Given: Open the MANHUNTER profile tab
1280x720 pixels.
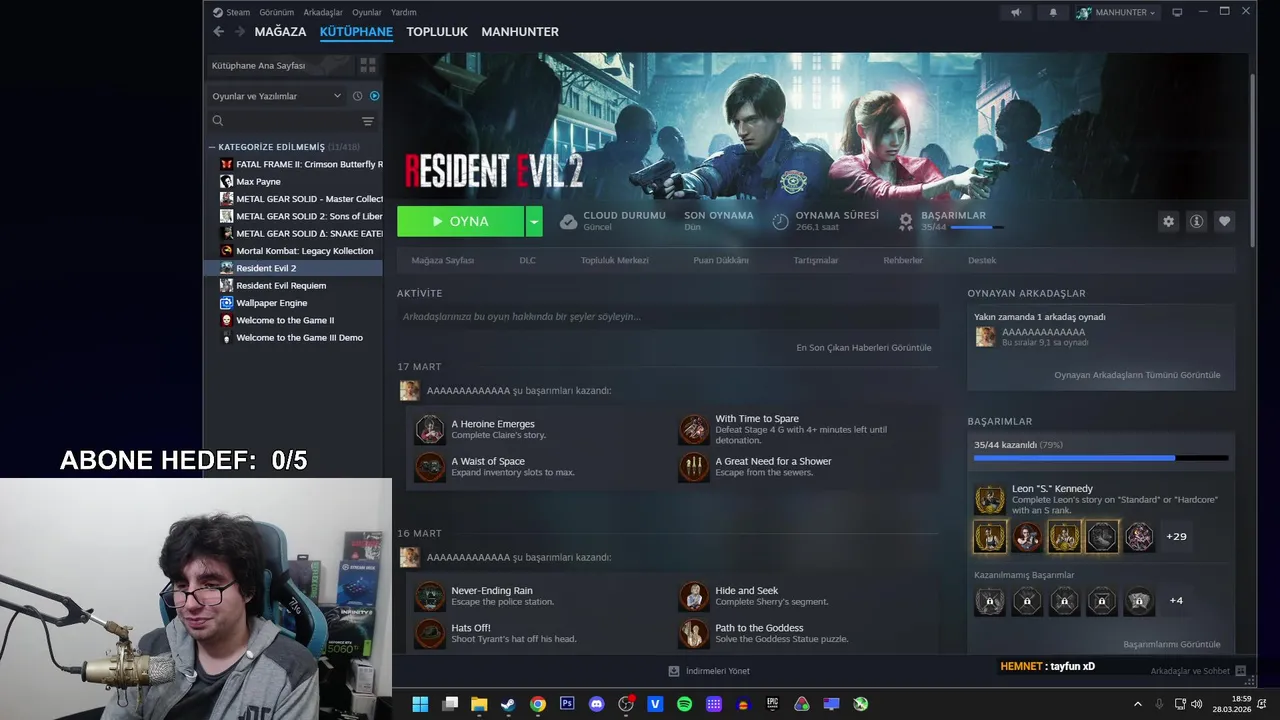Looking at the screenshot, I should pyautogui.click(x=520, y=32).
